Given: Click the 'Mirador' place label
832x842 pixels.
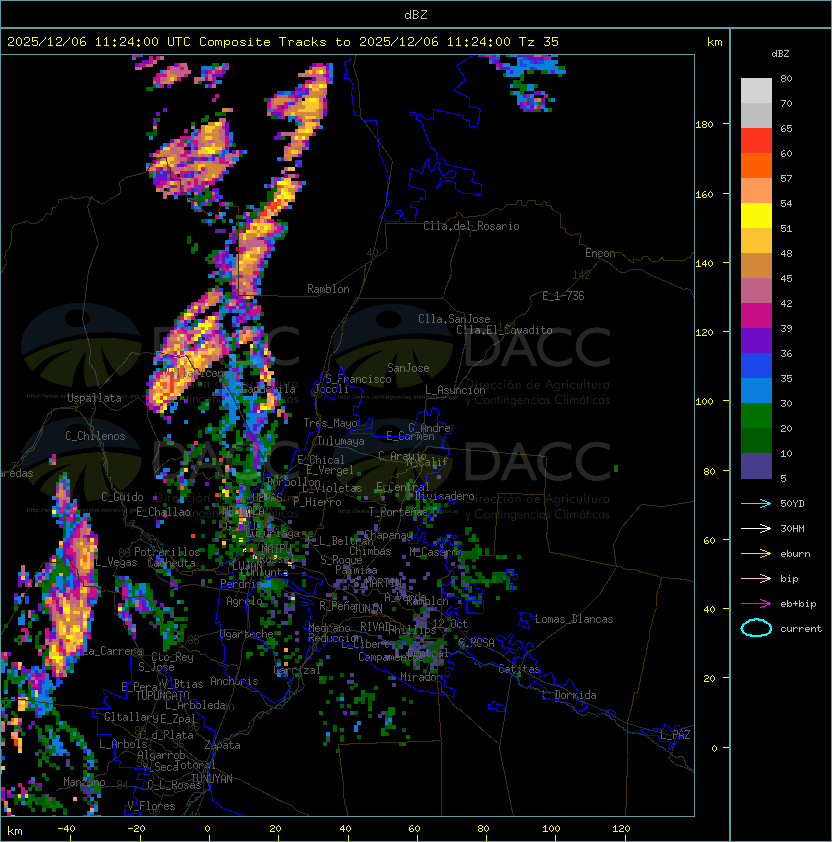Looking at the screenshot, I should coord(421,677).
